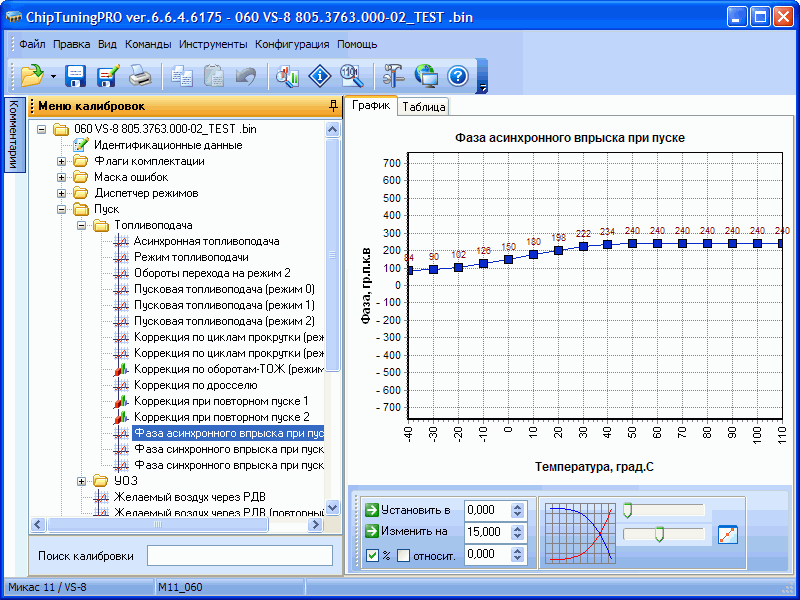Screen dimensions: 800x600
Task: Click the Open file folder icon
Action: pyautogui.click(x=31, y=76)
